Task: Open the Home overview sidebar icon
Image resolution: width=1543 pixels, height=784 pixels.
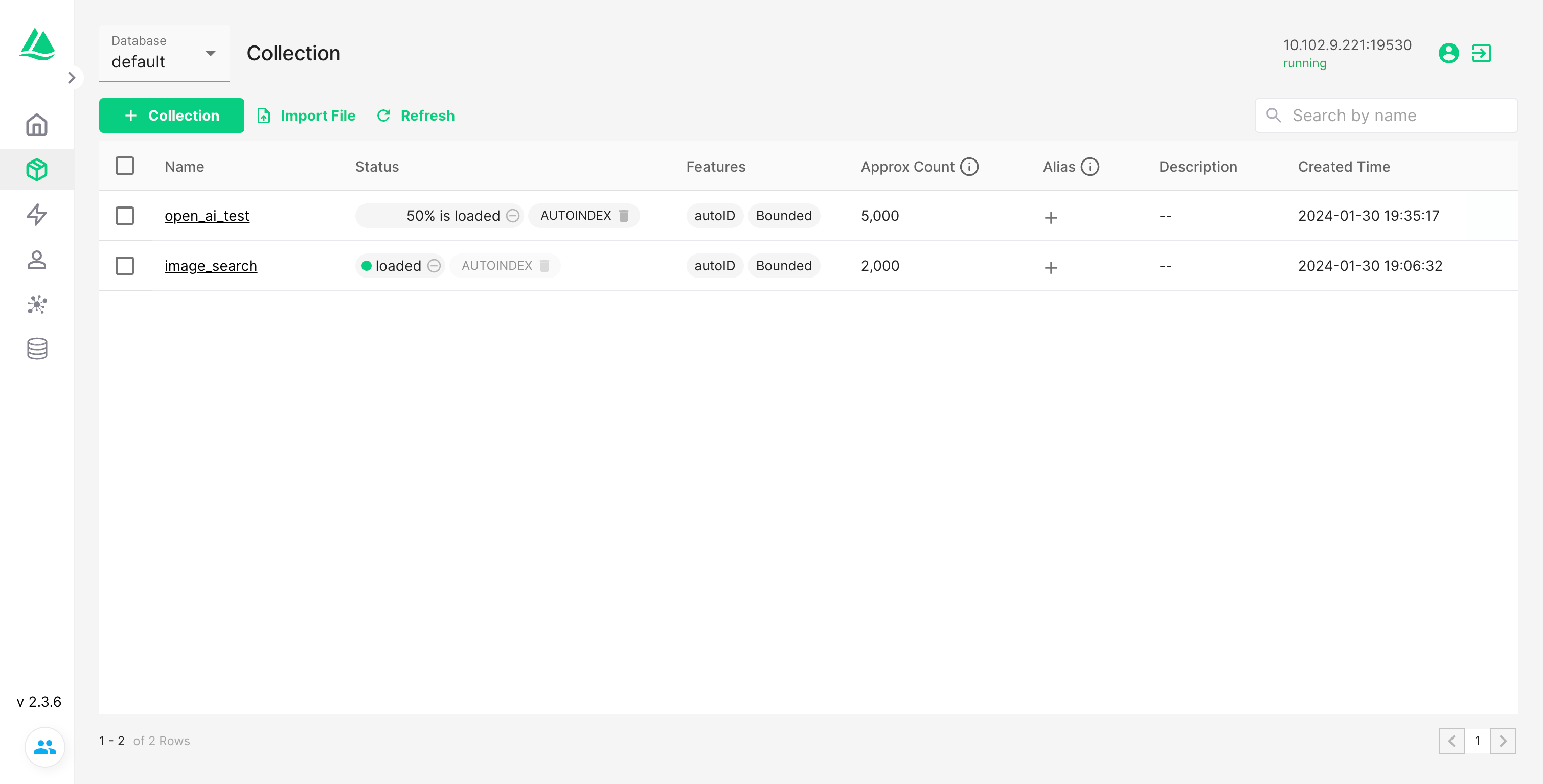Action: pyautogui.click(x=36, y=125)
